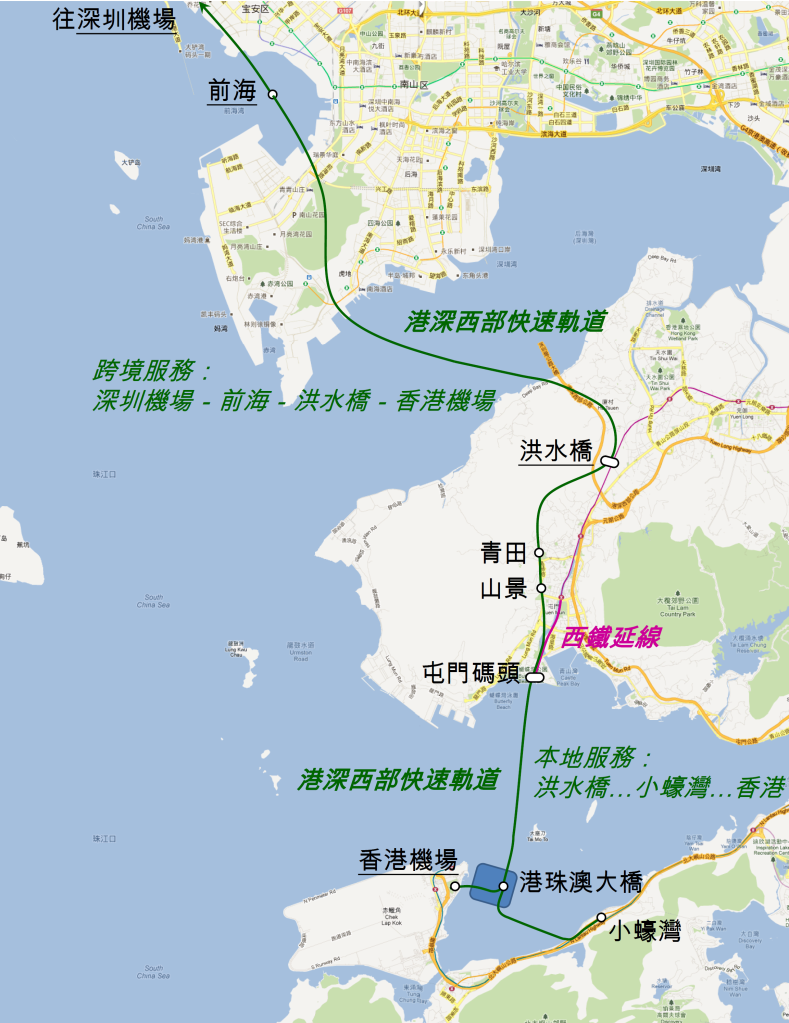Select the 洪水橋 interchange station marker
Viewport: 789px width, 1023px height.
point(608,461)
